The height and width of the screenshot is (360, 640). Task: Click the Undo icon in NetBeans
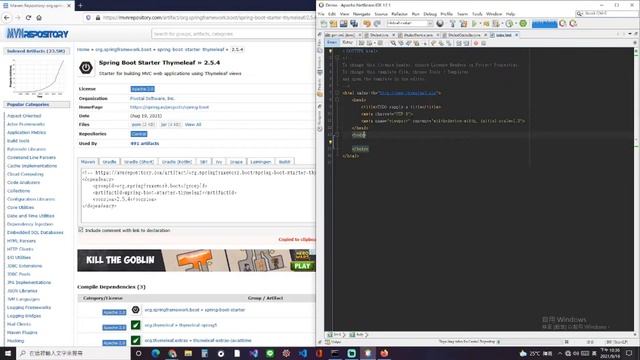367,24
